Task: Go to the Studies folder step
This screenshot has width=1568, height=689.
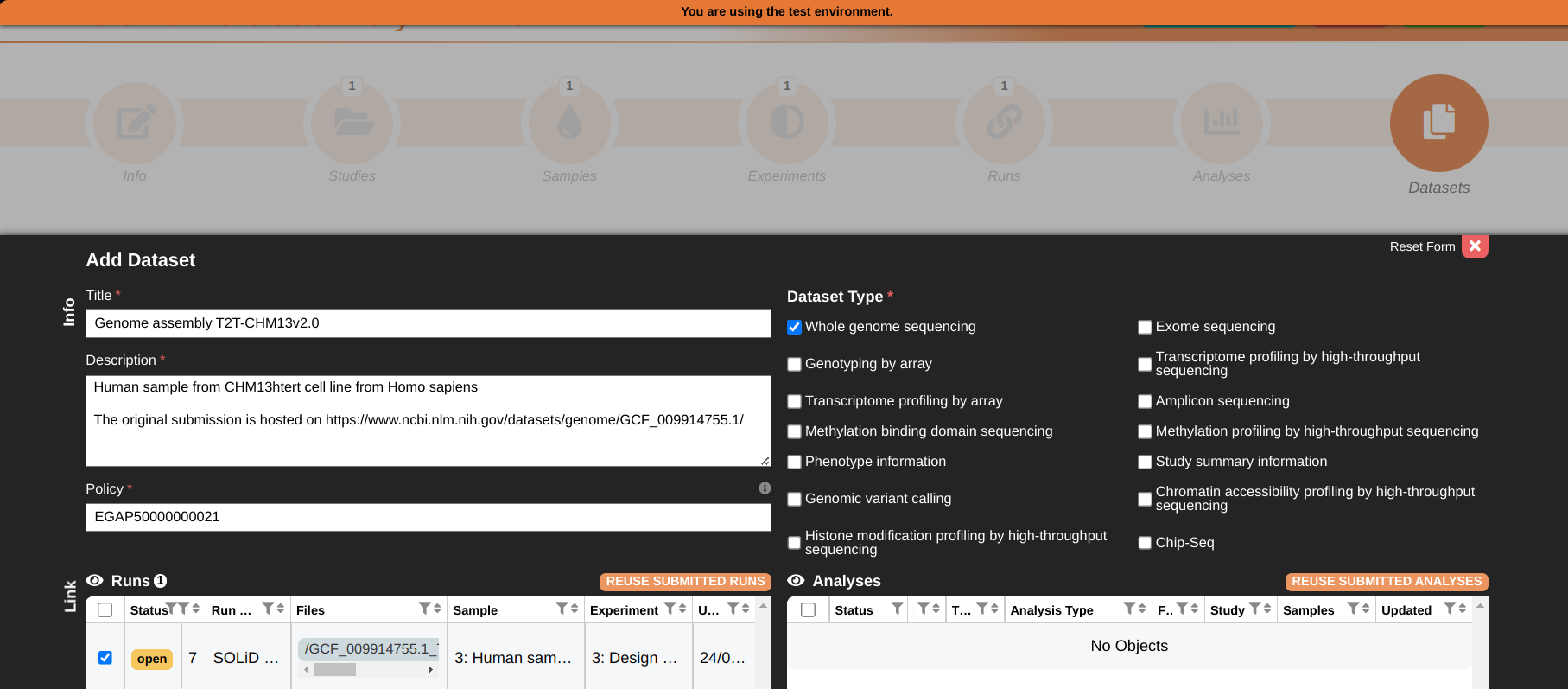Action: [x=352, y=123]
